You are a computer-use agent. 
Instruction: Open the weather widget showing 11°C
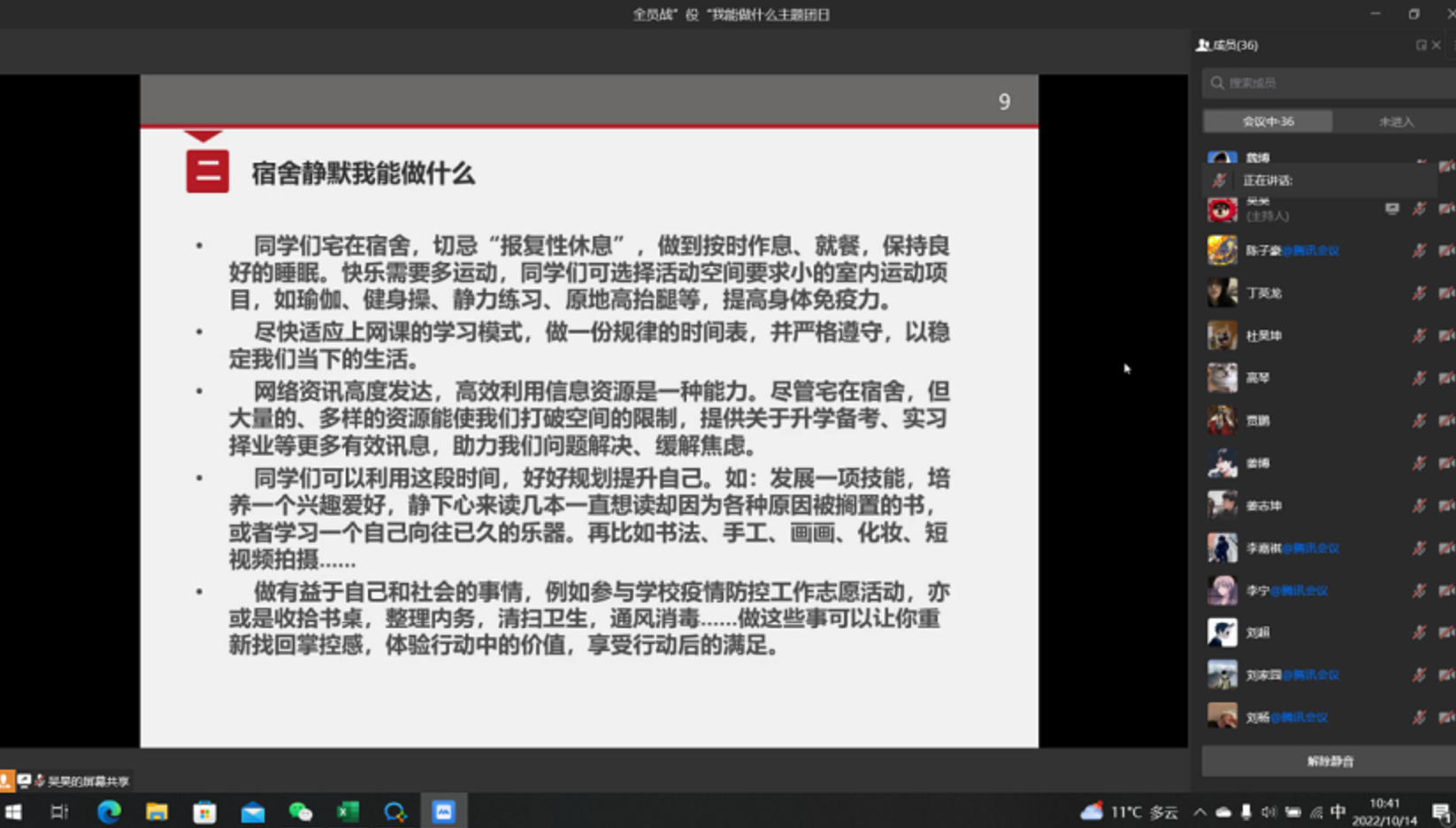pyautogui.click(x=1129, y=812)
